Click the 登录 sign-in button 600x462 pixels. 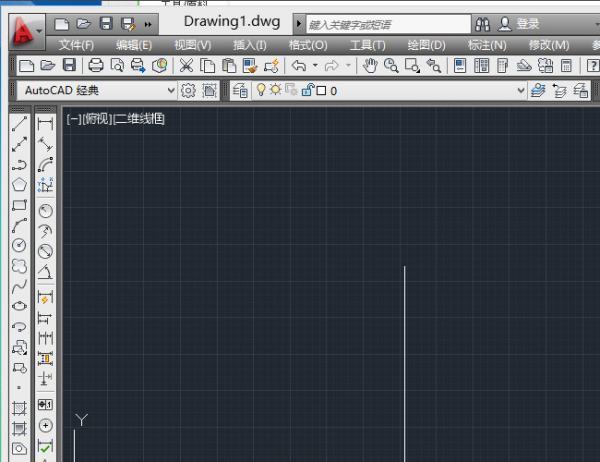[519, 24]
